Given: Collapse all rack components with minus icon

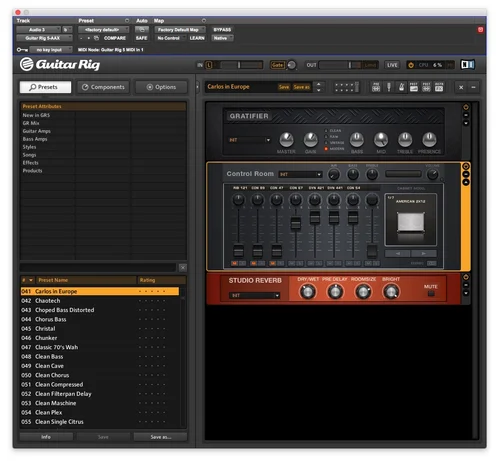Looking at the screenshot, I should [x=473, y=87].
